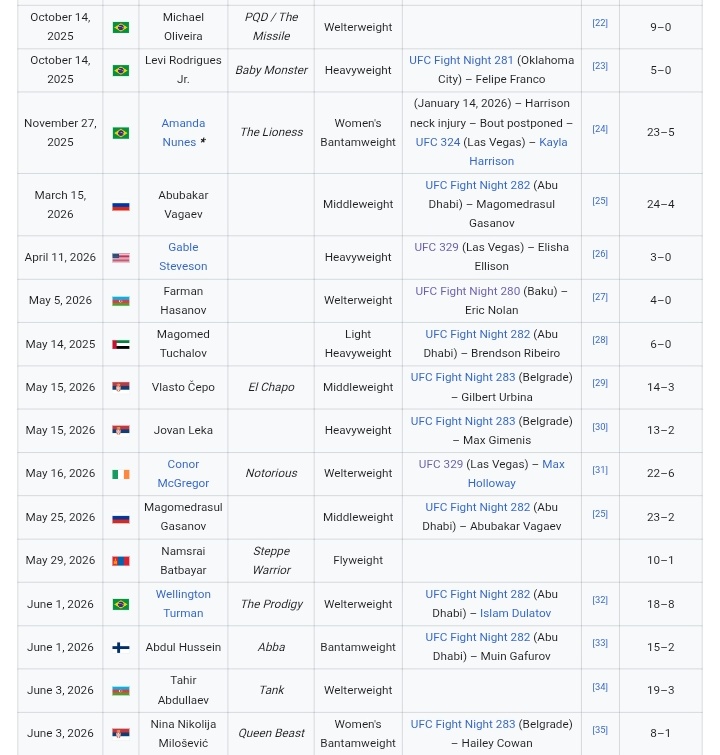Open the Conor McGregor article link
Viewport: 720px width, 755px height.
pyautogui.click(x=183, y=473)
